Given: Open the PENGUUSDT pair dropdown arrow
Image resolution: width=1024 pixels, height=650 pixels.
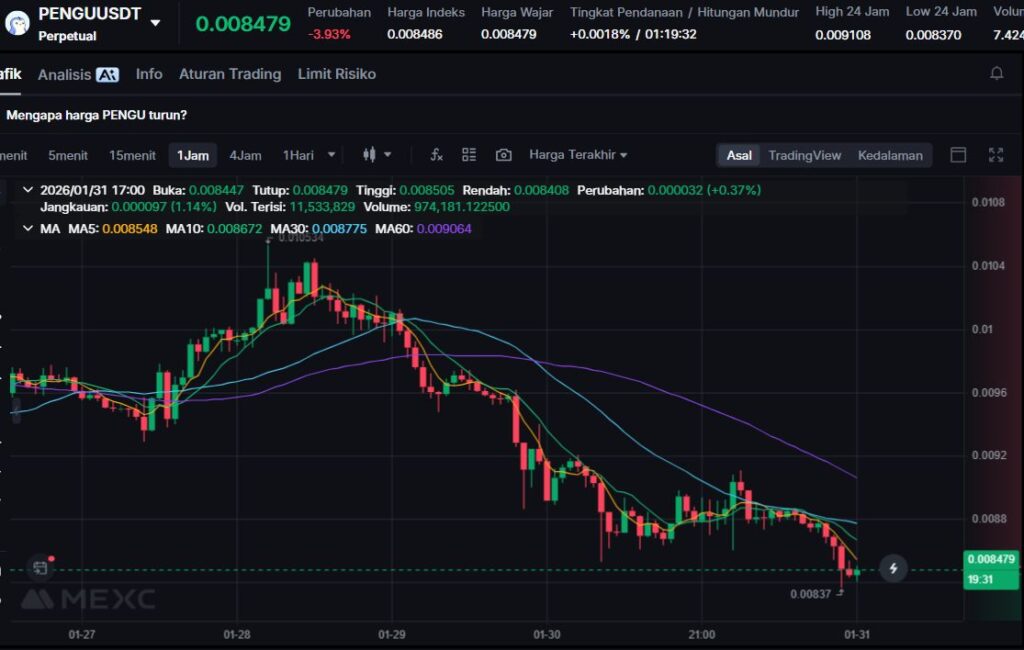Looking at the screenshot, I should click(155, 22).
